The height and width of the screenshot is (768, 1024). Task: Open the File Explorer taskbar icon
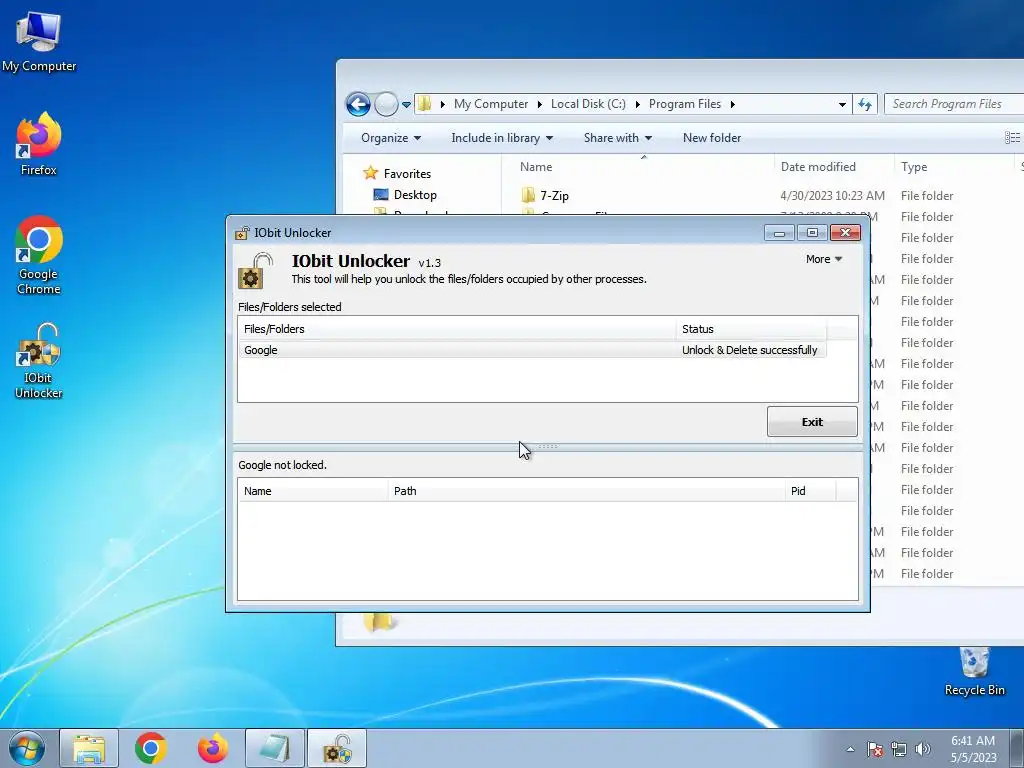tap(89, 748)
